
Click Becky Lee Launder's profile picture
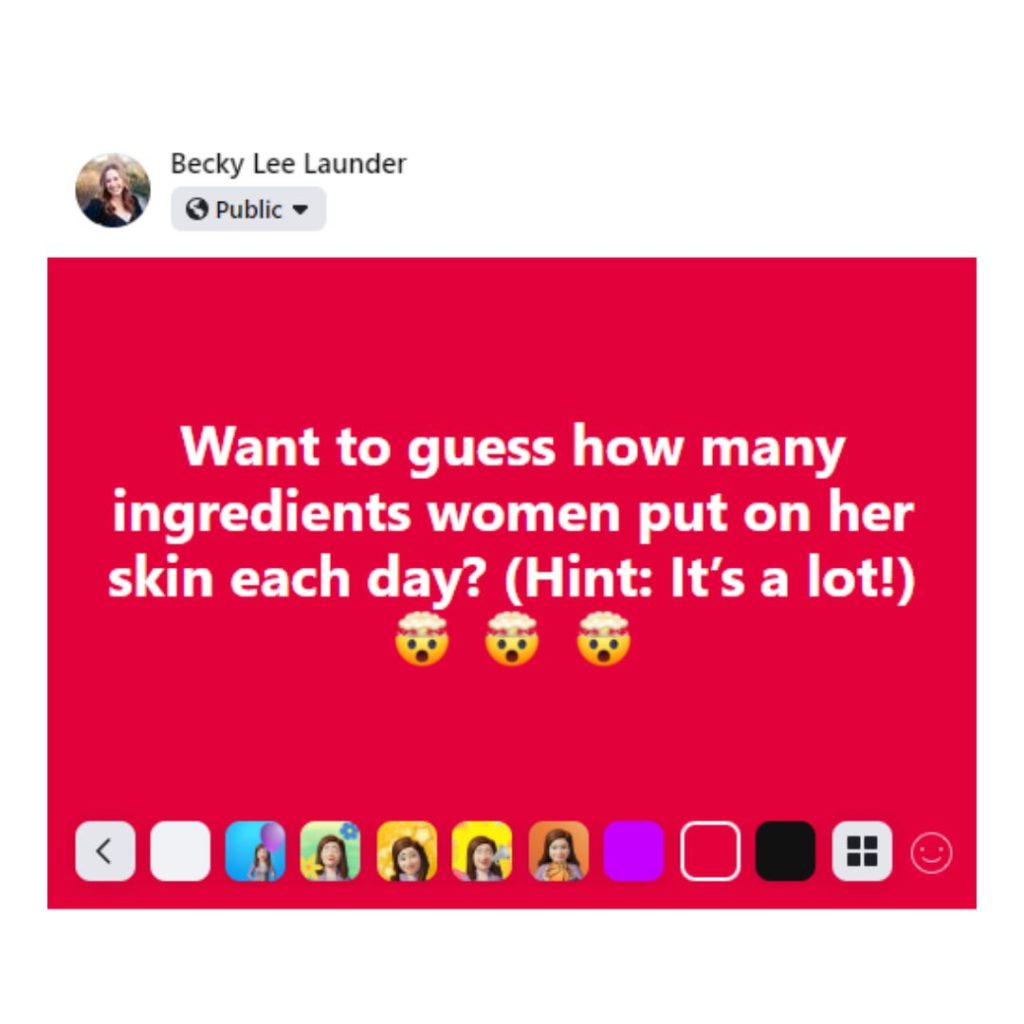(x=113, y=190)
